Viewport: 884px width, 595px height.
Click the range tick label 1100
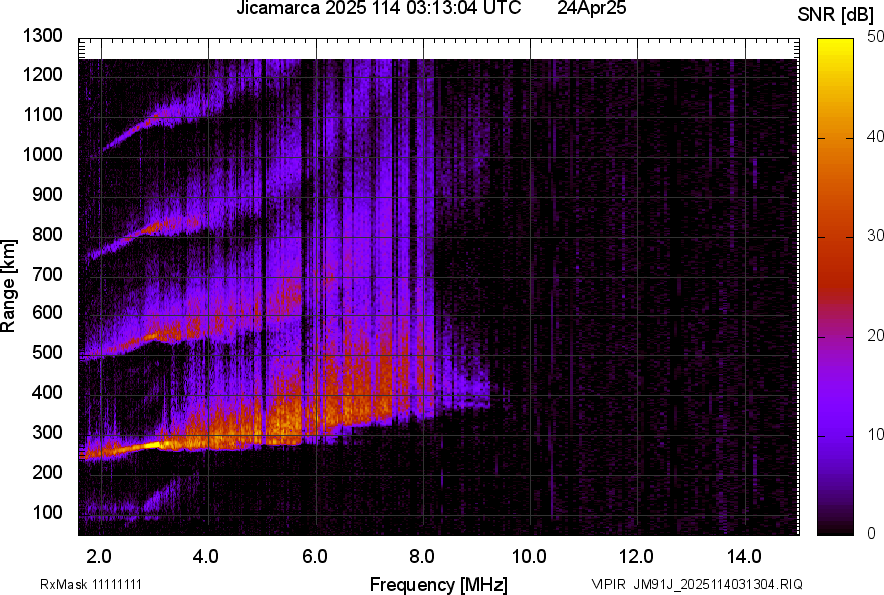[42, 114]
